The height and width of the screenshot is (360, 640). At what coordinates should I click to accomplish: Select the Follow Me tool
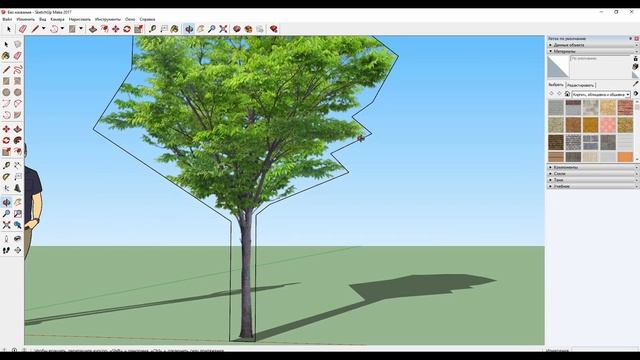click(x=18, y=140)
